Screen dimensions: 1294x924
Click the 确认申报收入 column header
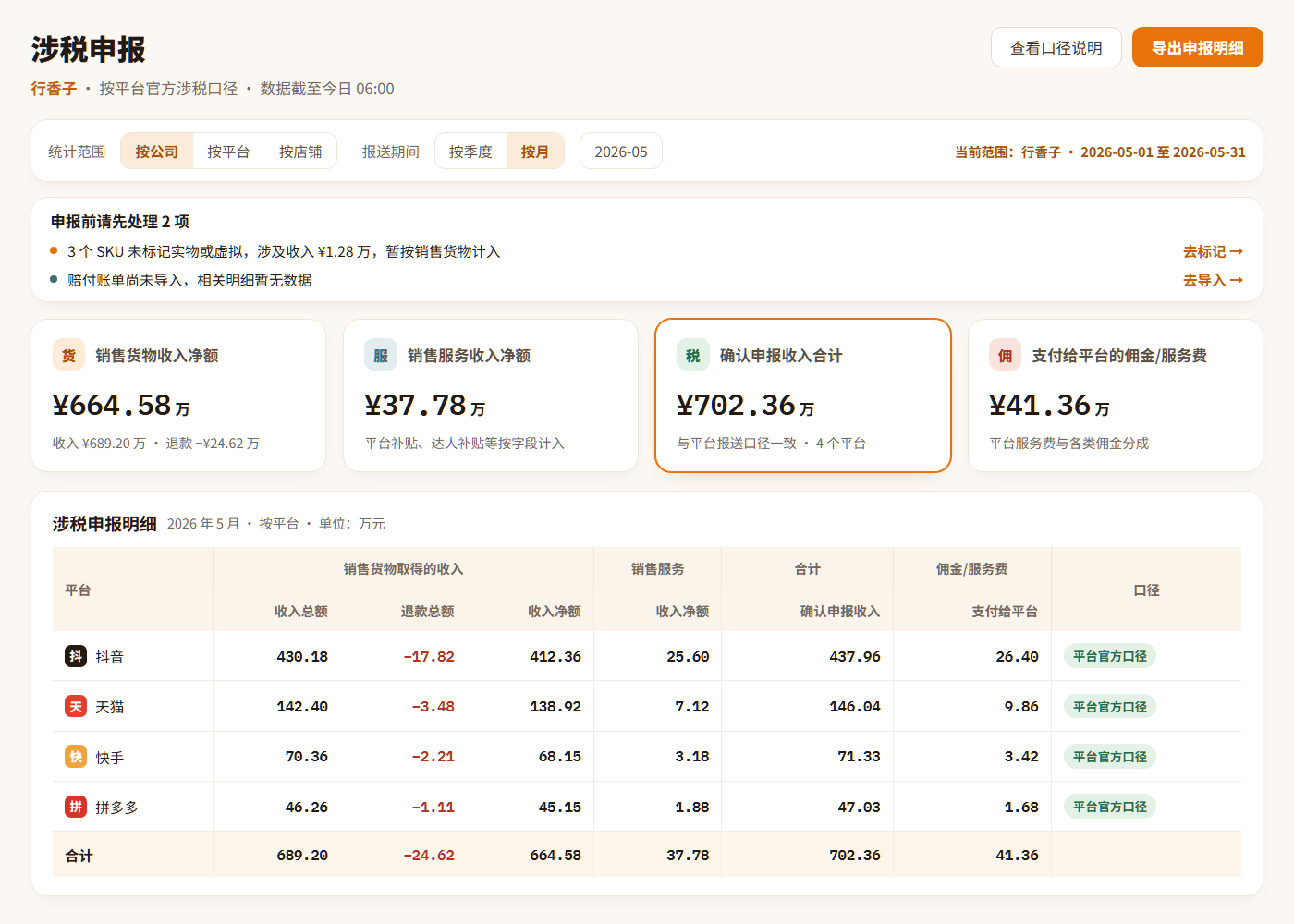click(x=840, y=612)
